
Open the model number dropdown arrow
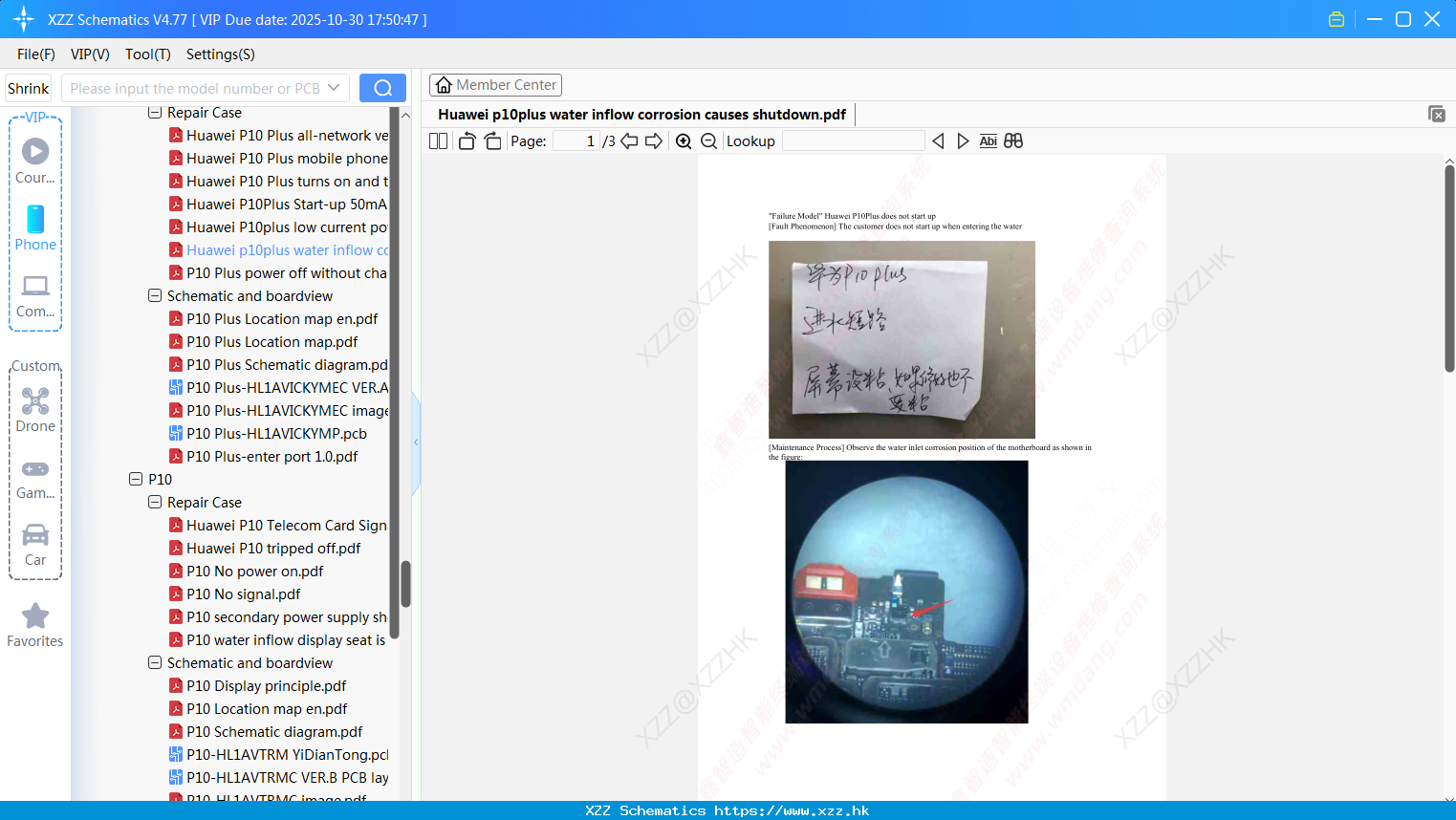point(334,88)
